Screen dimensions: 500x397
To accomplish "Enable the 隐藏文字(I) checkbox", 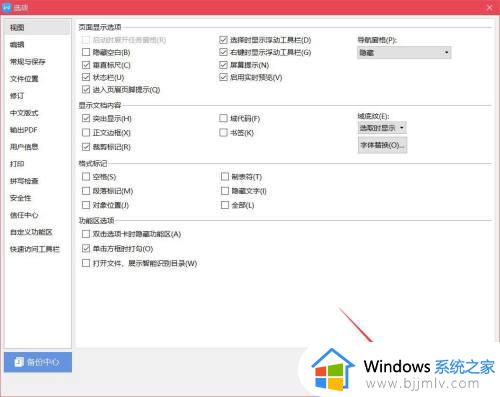I will pos(225,191).
